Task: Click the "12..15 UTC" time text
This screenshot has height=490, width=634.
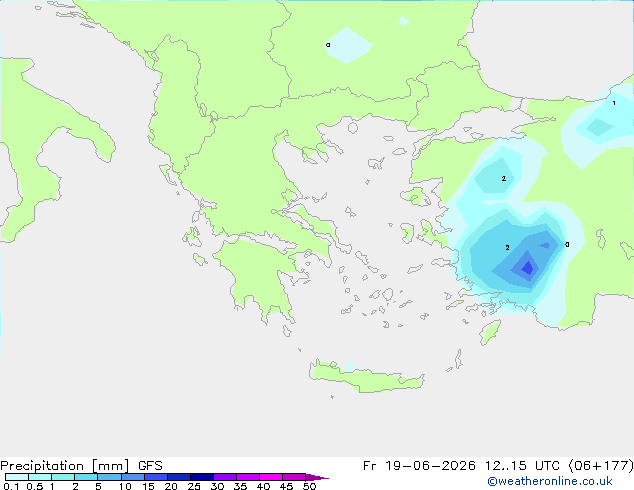Action: (x=524, y=466)
